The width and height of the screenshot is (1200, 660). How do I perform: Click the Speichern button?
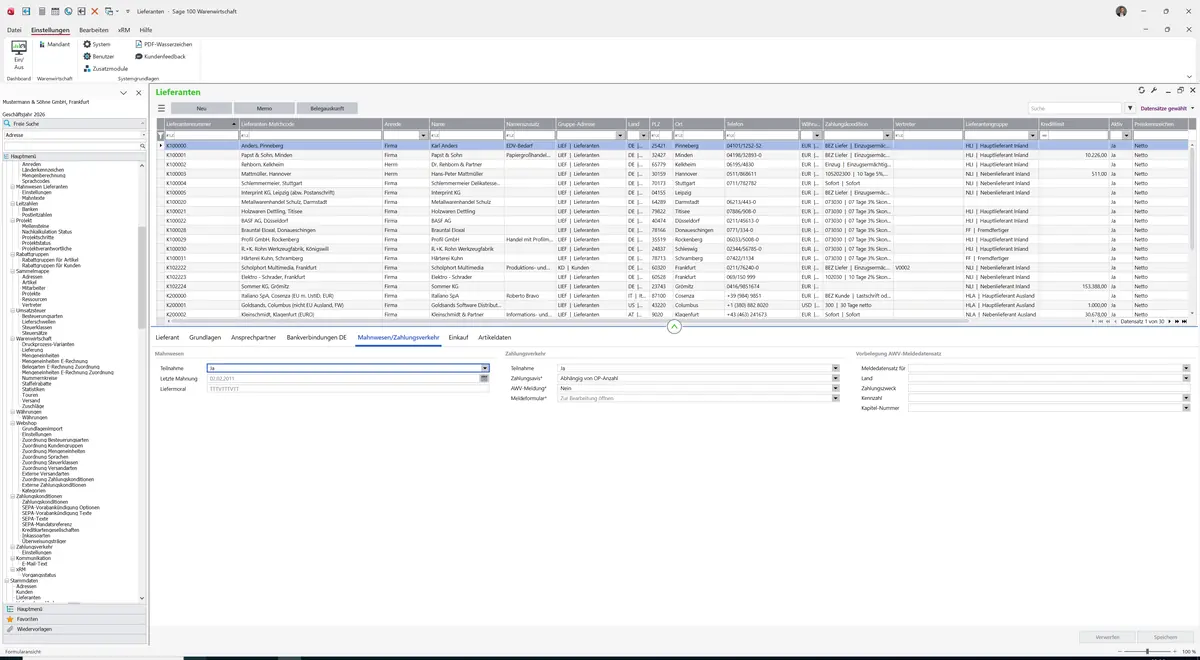point(1165,637)
